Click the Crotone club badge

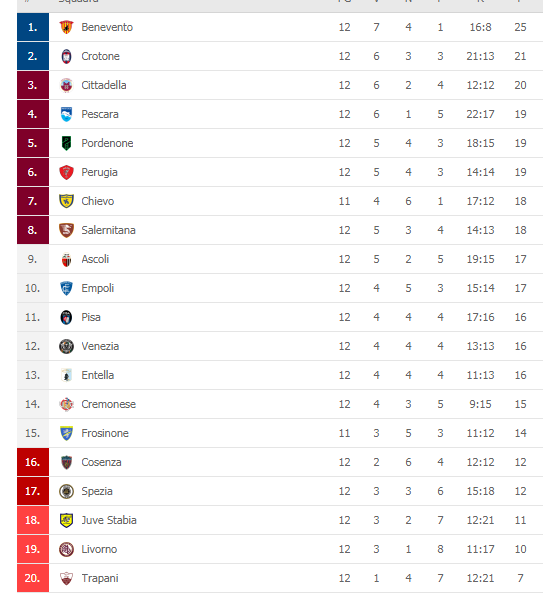tap(66, 56)
